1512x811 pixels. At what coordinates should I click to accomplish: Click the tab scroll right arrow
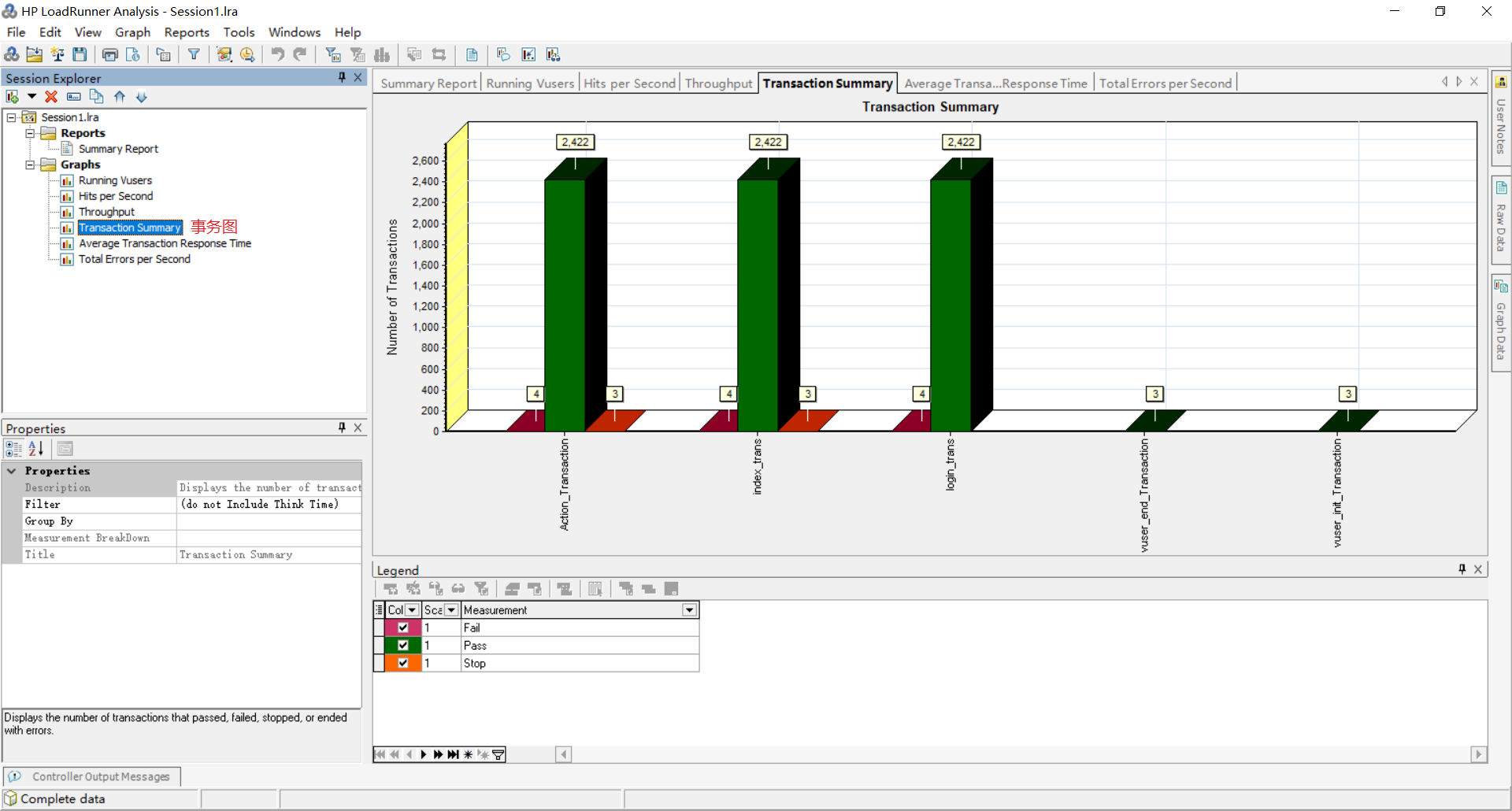point(1459,81)
